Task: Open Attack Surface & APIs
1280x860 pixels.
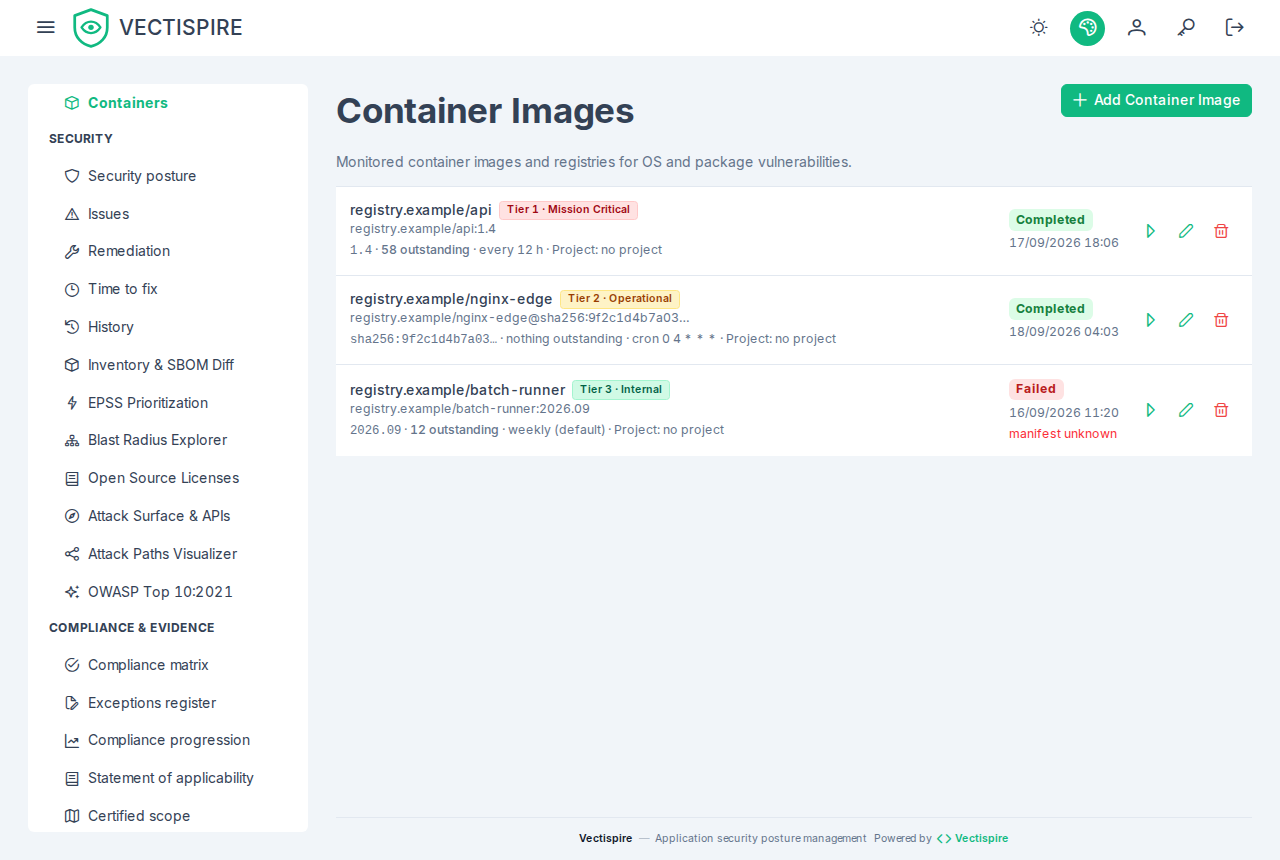Action: [168, 516]
